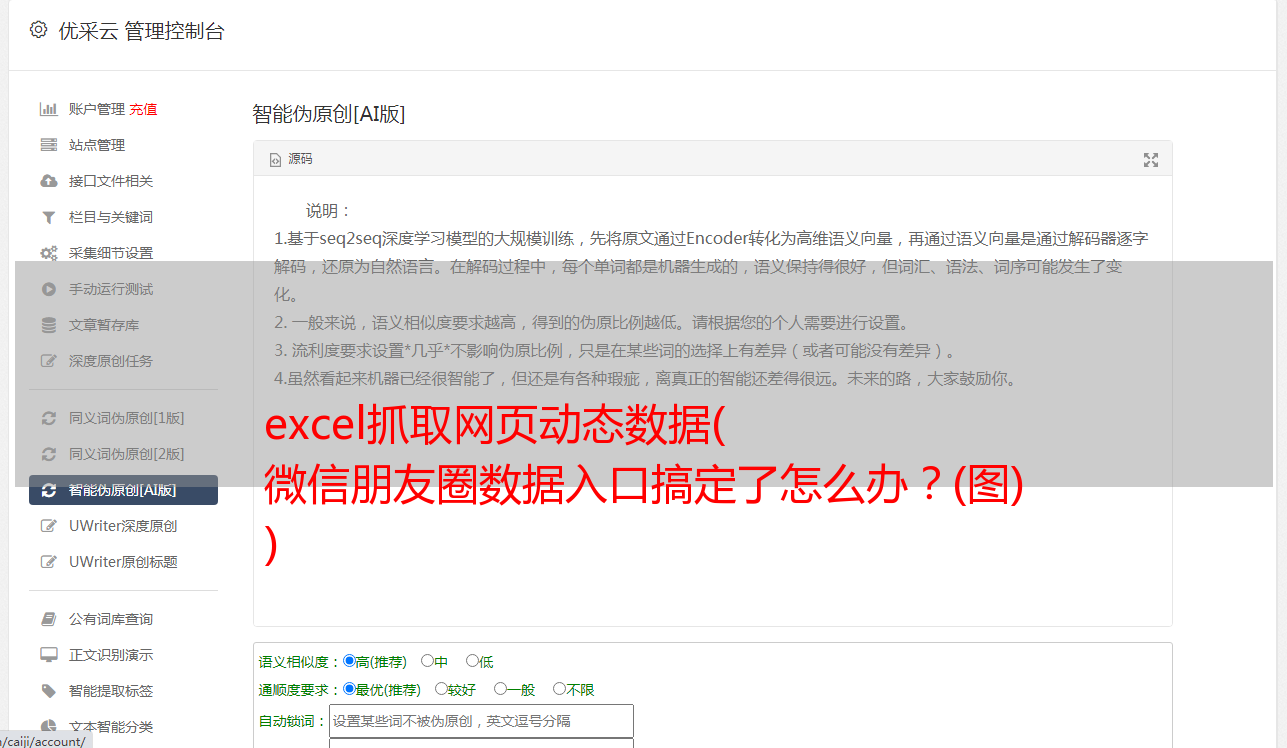Viewport: 1287px width, 748px height.
Task: Click the cloud upload icon for 接口文件相关
Action: click(x=48, y=181)
